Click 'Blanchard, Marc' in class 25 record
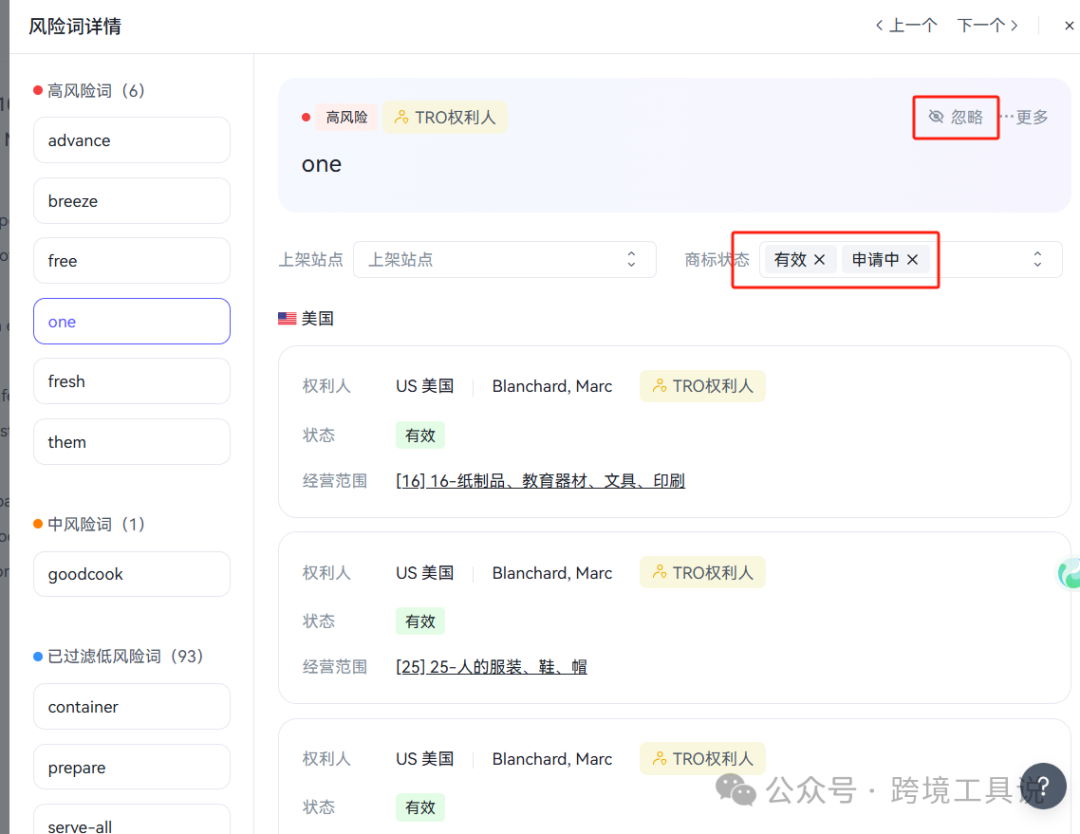Image resolution: width=1080 pixels, height=834 pixels. [552, 573]
